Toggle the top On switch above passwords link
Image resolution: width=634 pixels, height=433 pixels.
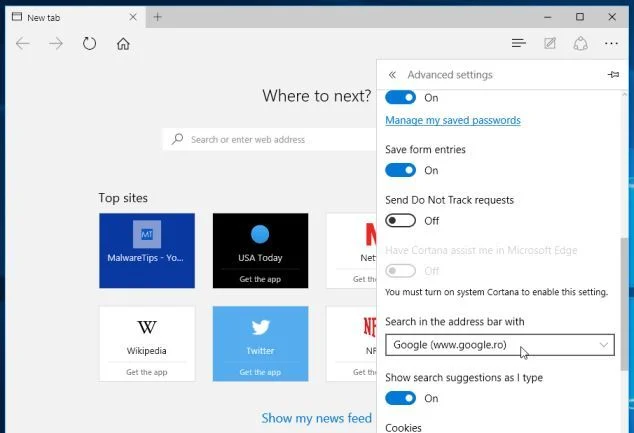tap(400, 97)
